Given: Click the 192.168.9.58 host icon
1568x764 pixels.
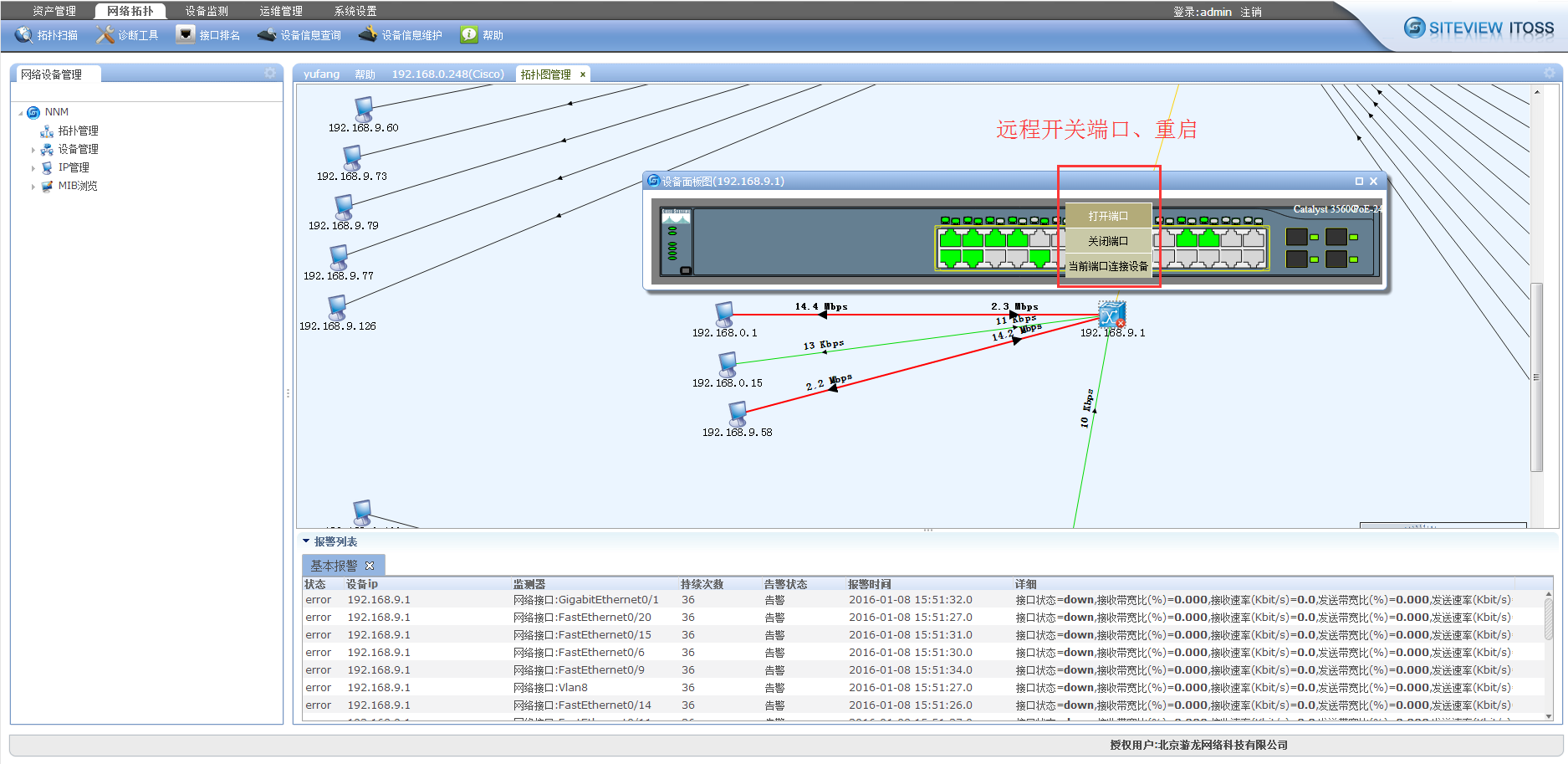Looking at the screenshot, I should (737, 413).
